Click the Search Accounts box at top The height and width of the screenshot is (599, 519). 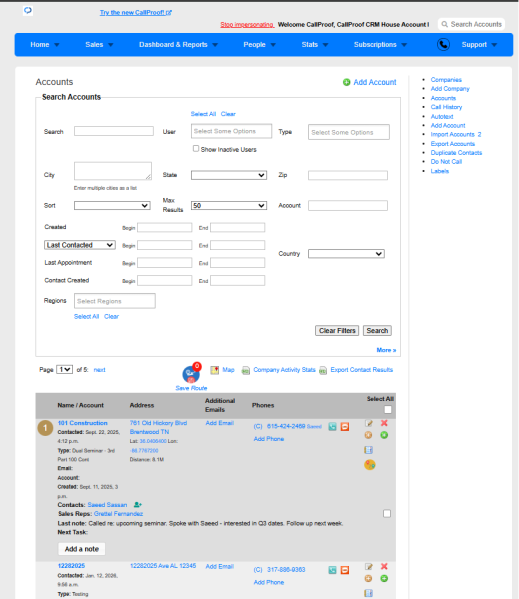pyautogui.click(x=471, y=24)
